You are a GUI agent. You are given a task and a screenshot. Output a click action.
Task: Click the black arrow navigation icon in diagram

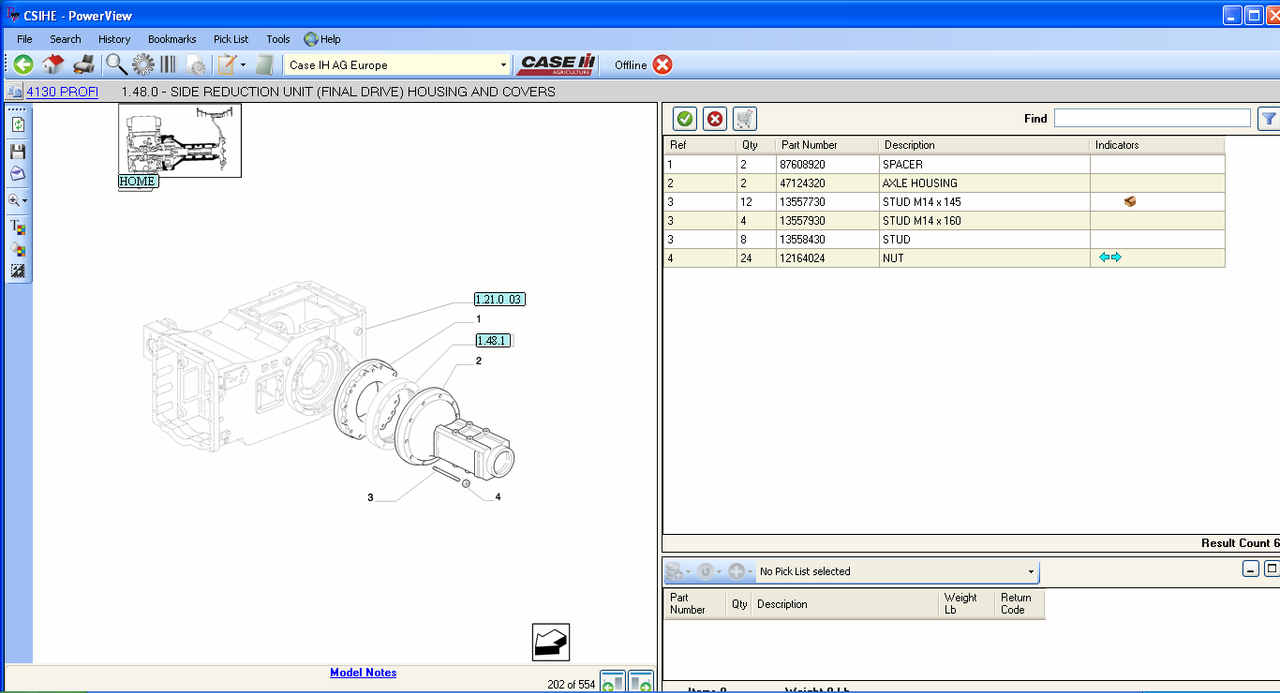point(551,642)
